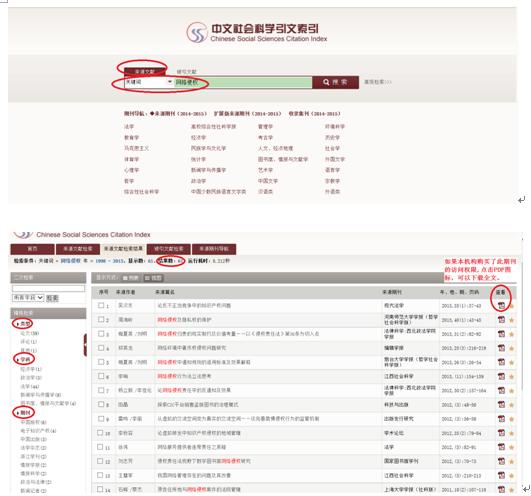Click the magnifier search button in the top form
Viewport: 531px width, 496px height.
[335, 82]
